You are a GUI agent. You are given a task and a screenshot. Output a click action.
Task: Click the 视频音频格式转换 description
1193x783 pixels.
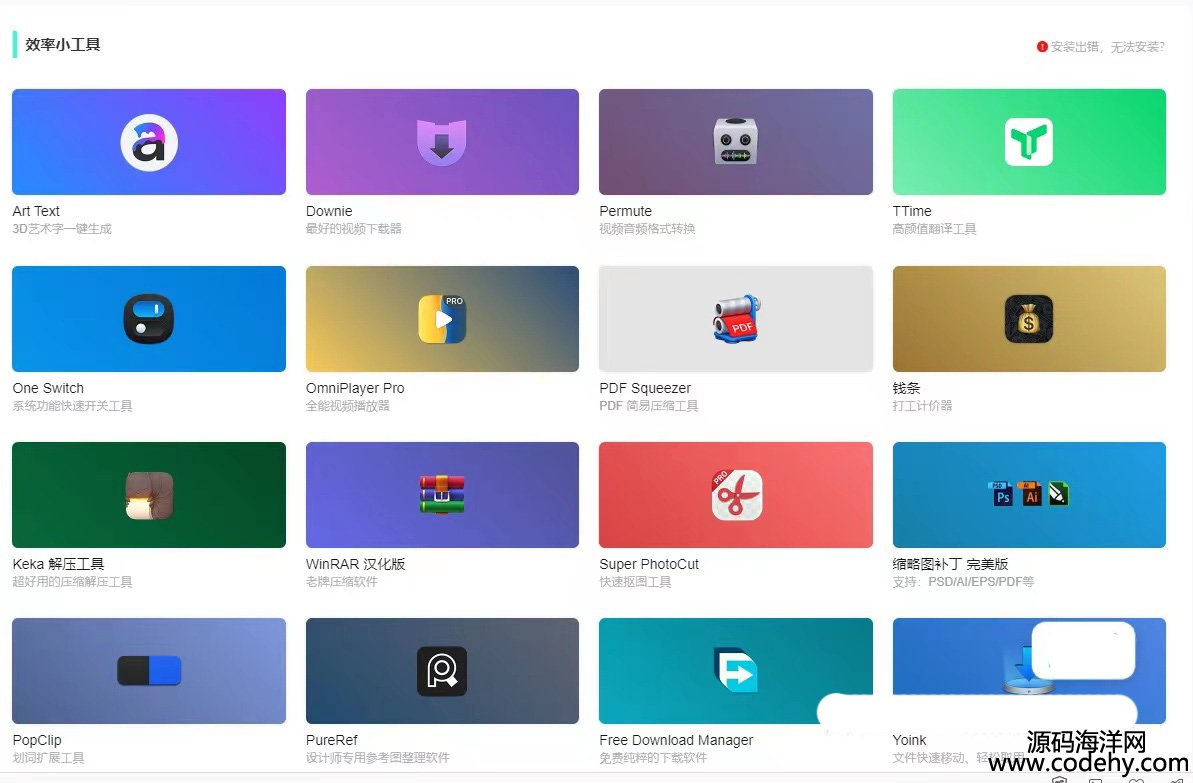click(x=647, y=229)
